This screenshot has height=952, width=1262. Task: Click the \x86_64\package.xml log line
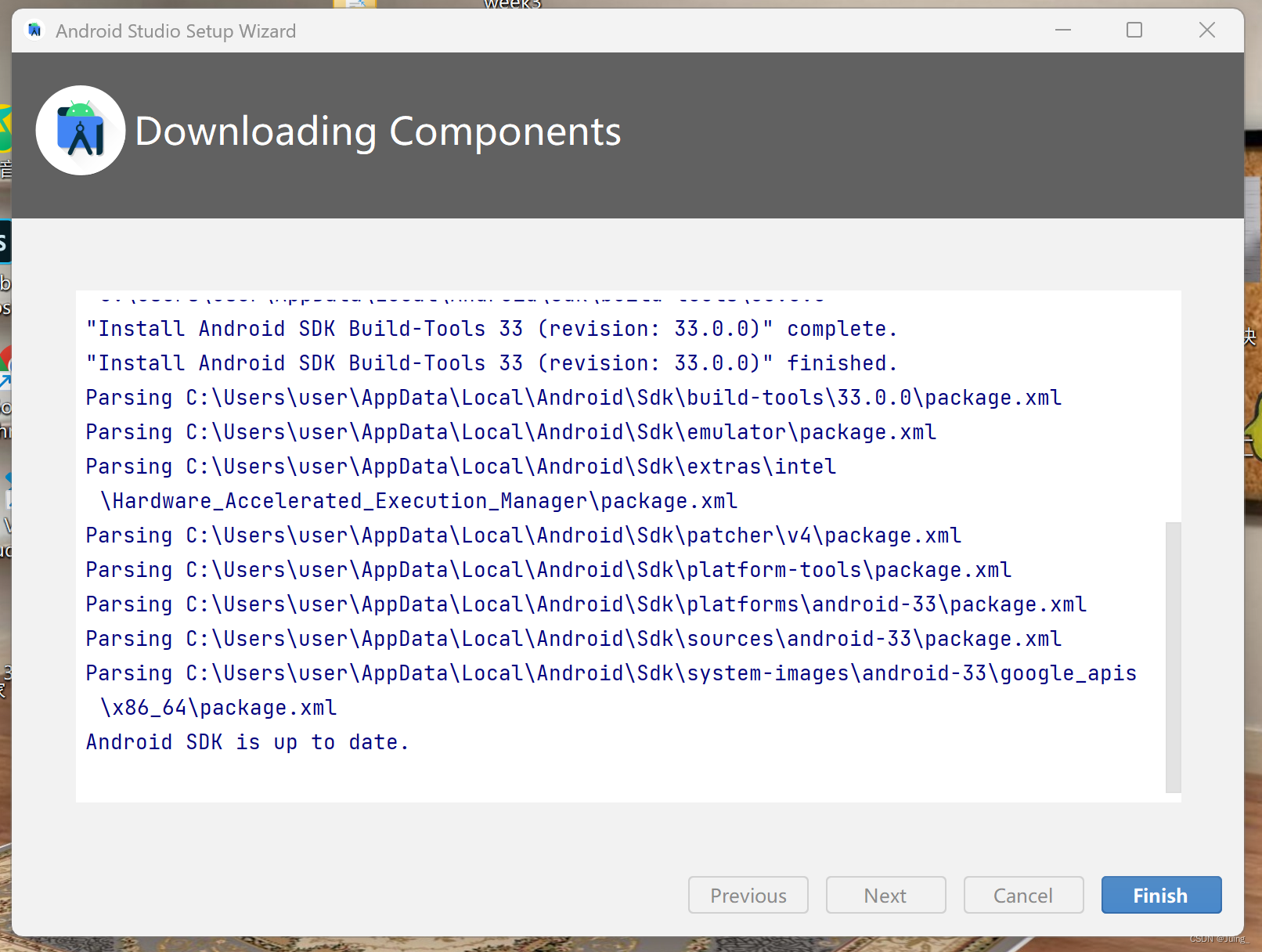click(x=218, y=708)
